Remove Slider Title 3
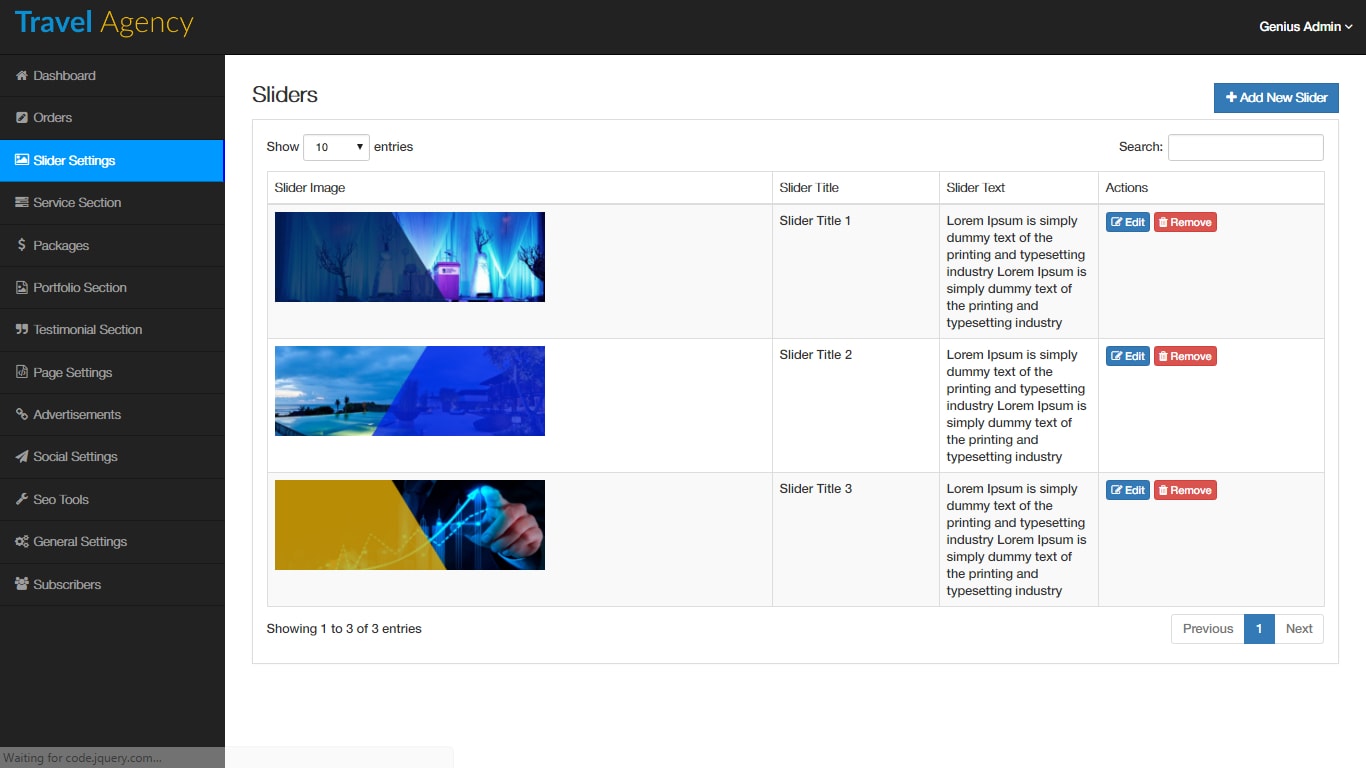1366x768 pixels. click(1185, 490)
